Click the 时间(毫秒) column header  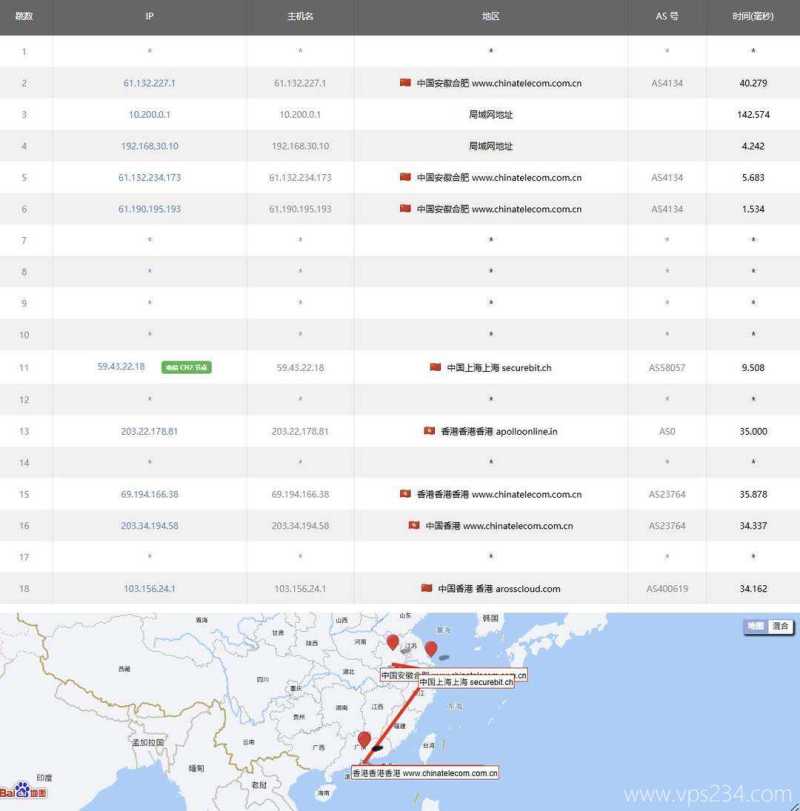(x=752, y=17)
